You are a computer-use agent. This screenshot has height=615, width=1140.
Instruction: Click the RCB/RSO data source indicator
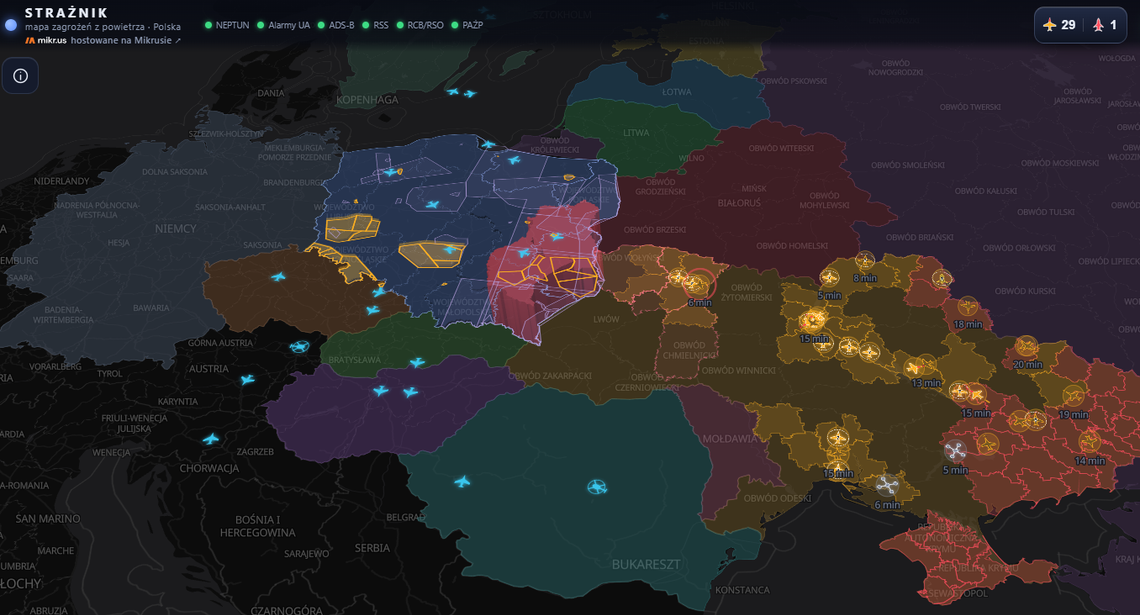click(x=420, y=25)
